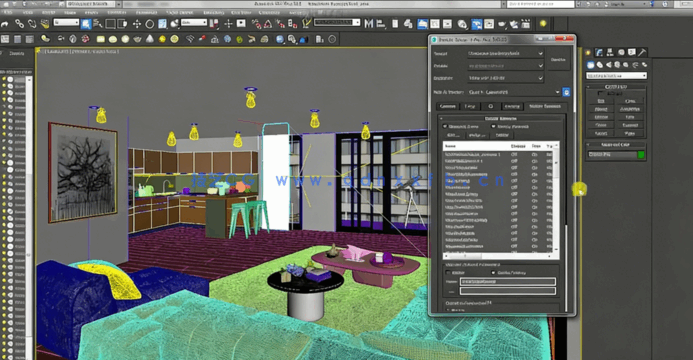Viewport: 693px width, 360px height.
Task: Switch to the Common tab in Render Setup
Action: 448,106
